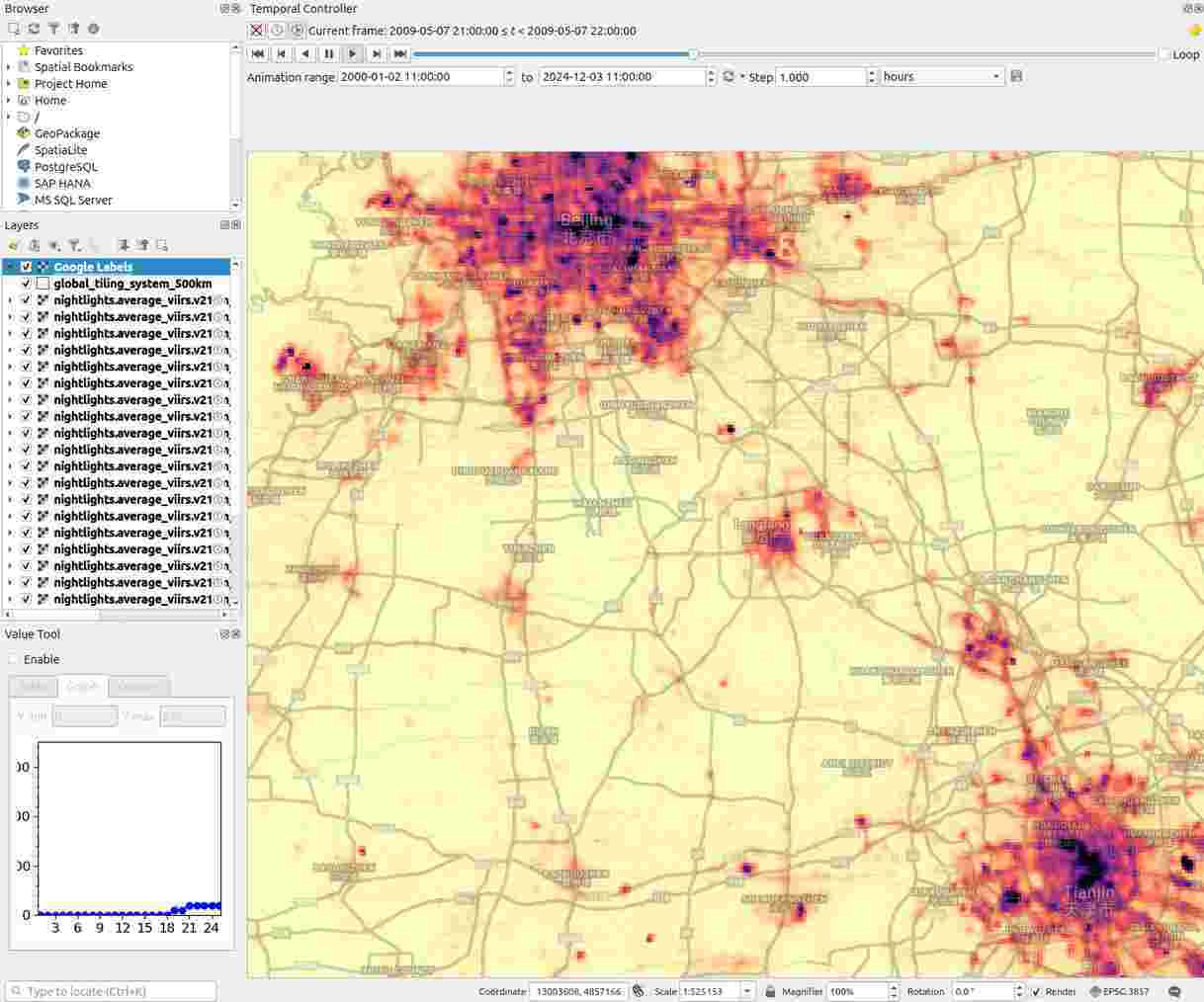Expand the Spatial Bookmarks tree item
The width and height of the screenshot is (1204, 1002).
[9, 67]
